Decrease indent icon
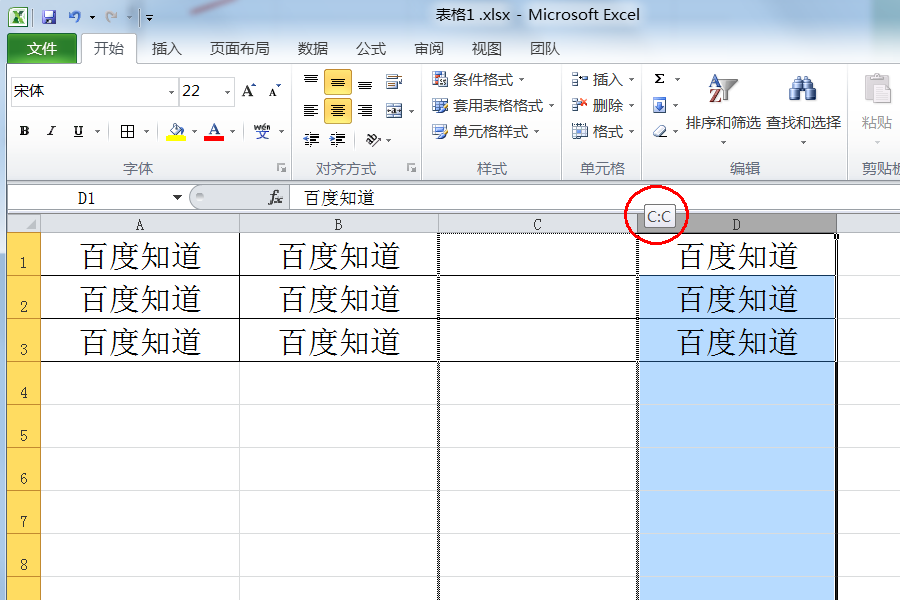The width and height of the screenshot is (900, 600). [311, 139]
